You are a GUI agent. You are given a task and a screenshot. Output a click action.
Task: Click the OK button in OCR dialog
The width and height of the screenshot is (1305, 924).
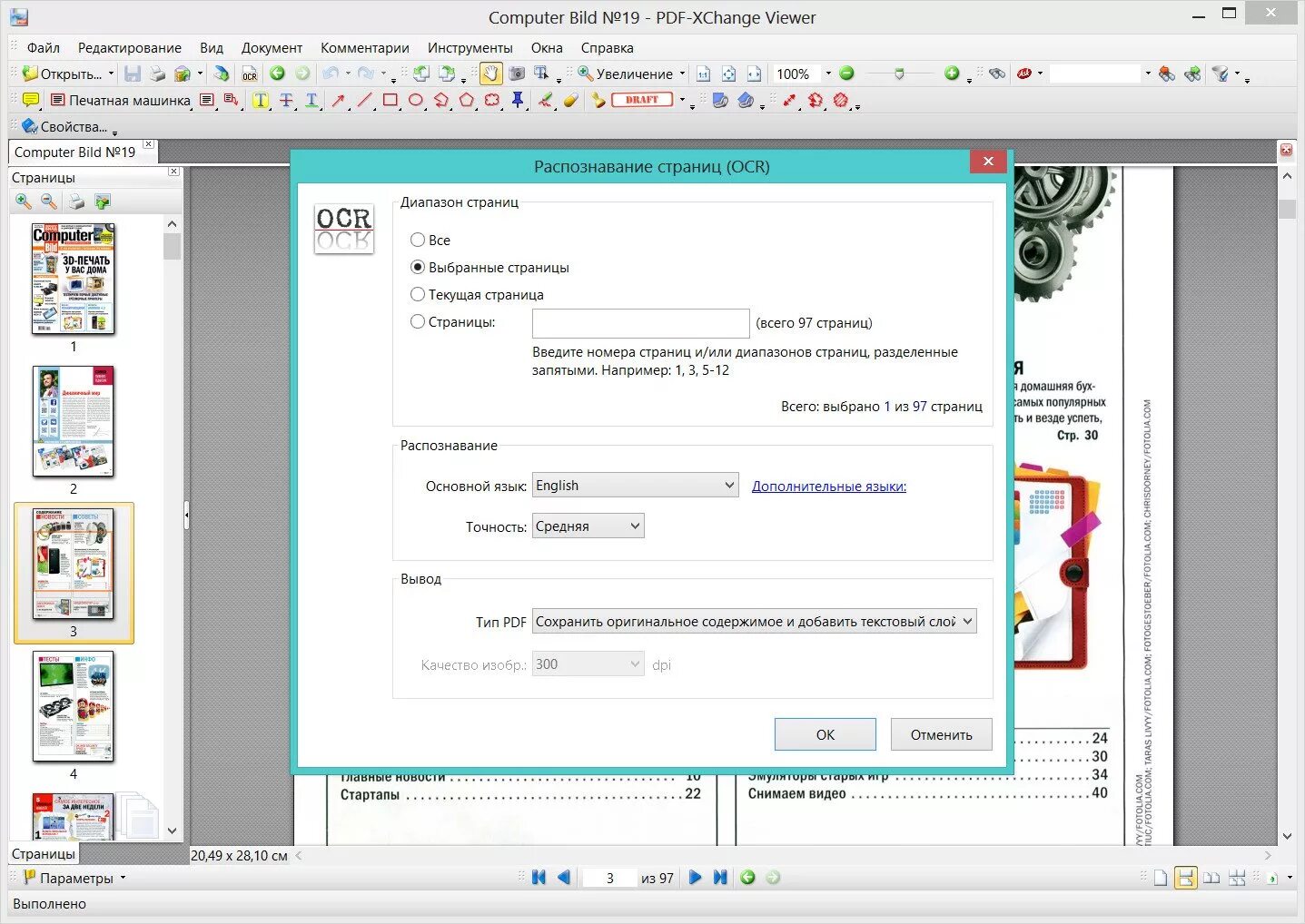(826, 734)
